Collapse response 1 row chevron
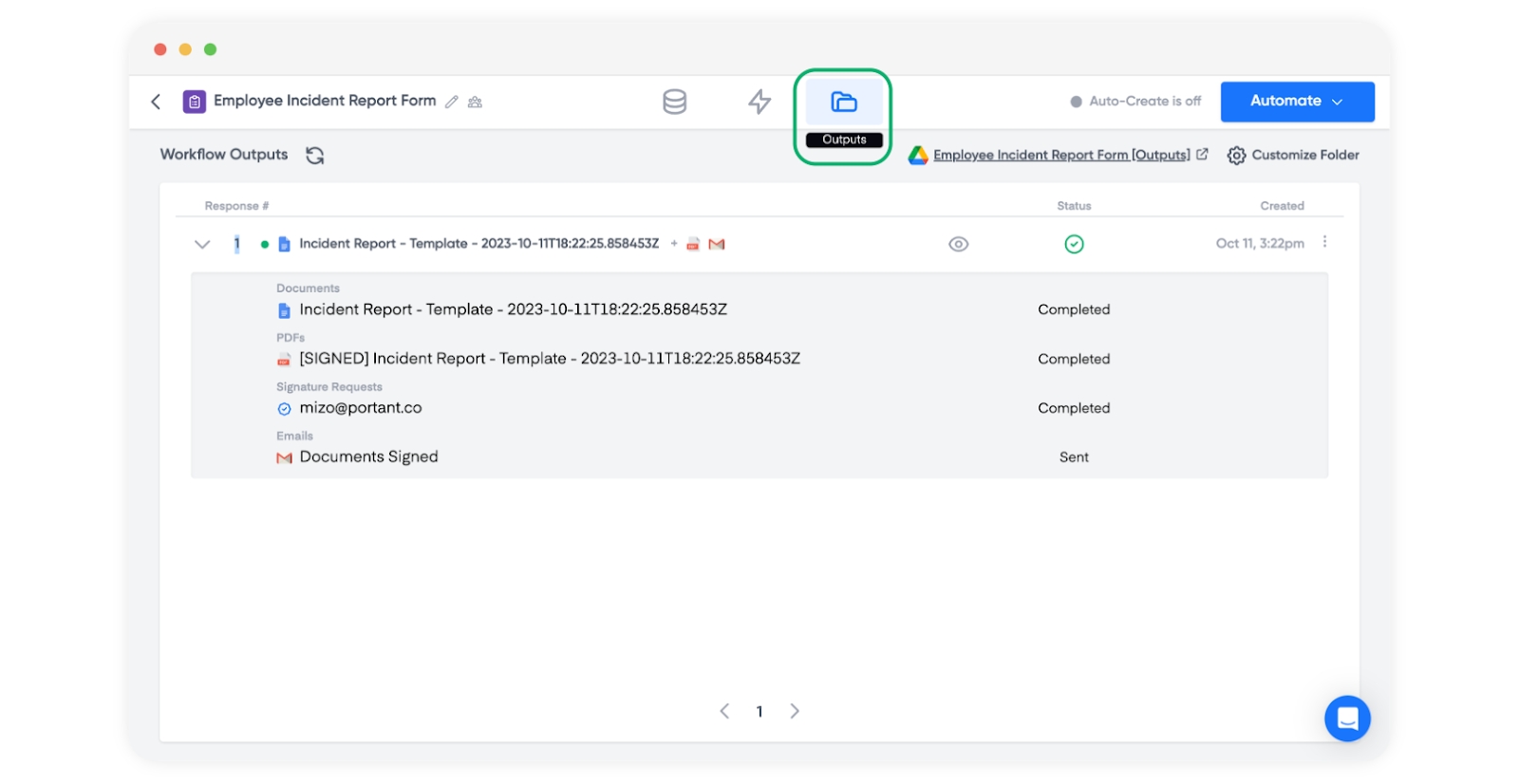This screenshot has height=784, width=1519. [202, 244]
